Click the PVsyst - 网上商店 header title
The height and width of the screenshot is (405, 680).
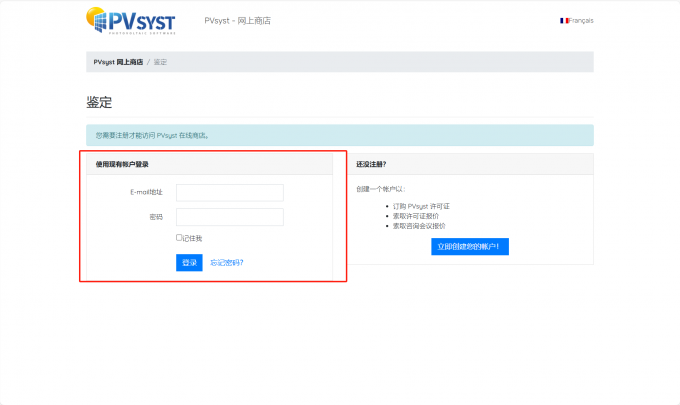pos(238,20)
